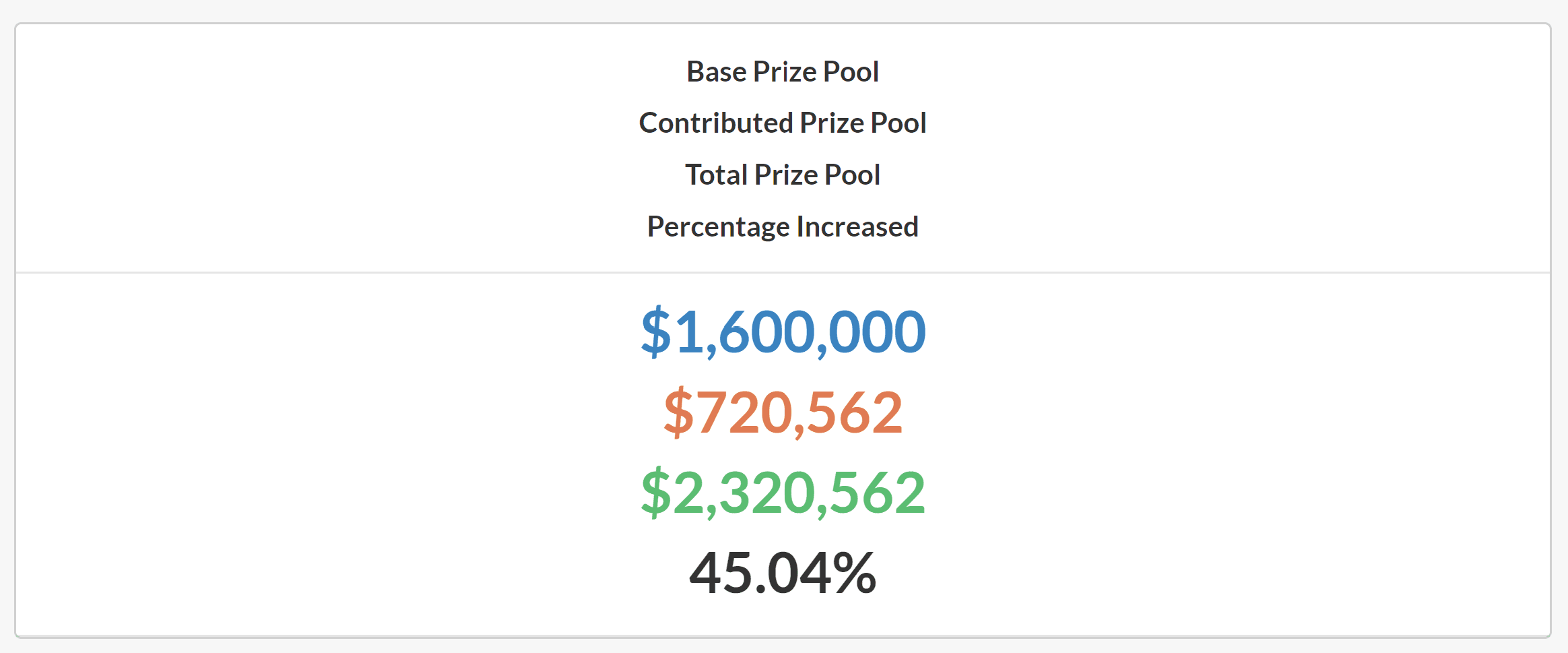Click the Base Prize Pool label

[x=783, y=71]
